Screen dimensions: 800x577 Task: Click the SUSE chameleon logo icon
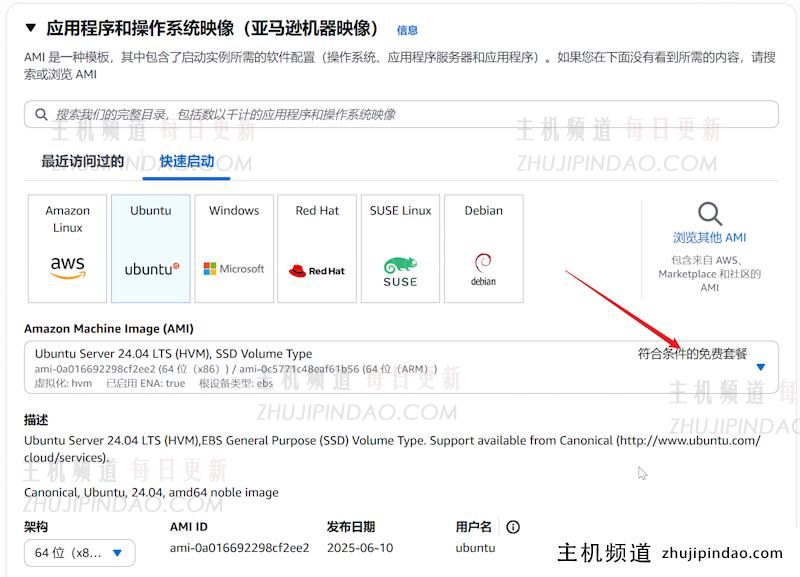point(401,272)
